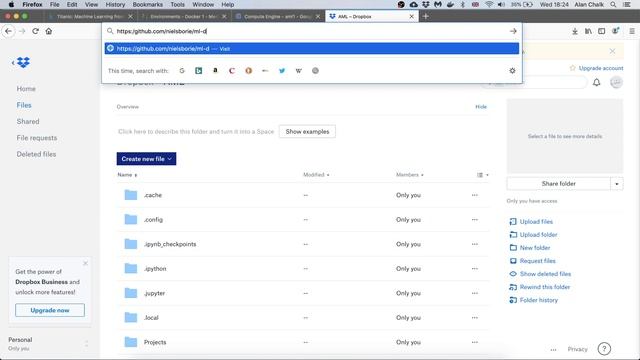
Task: Open the Firefox downloads icon
Action: pyautogui.click(x=575, y=31)
